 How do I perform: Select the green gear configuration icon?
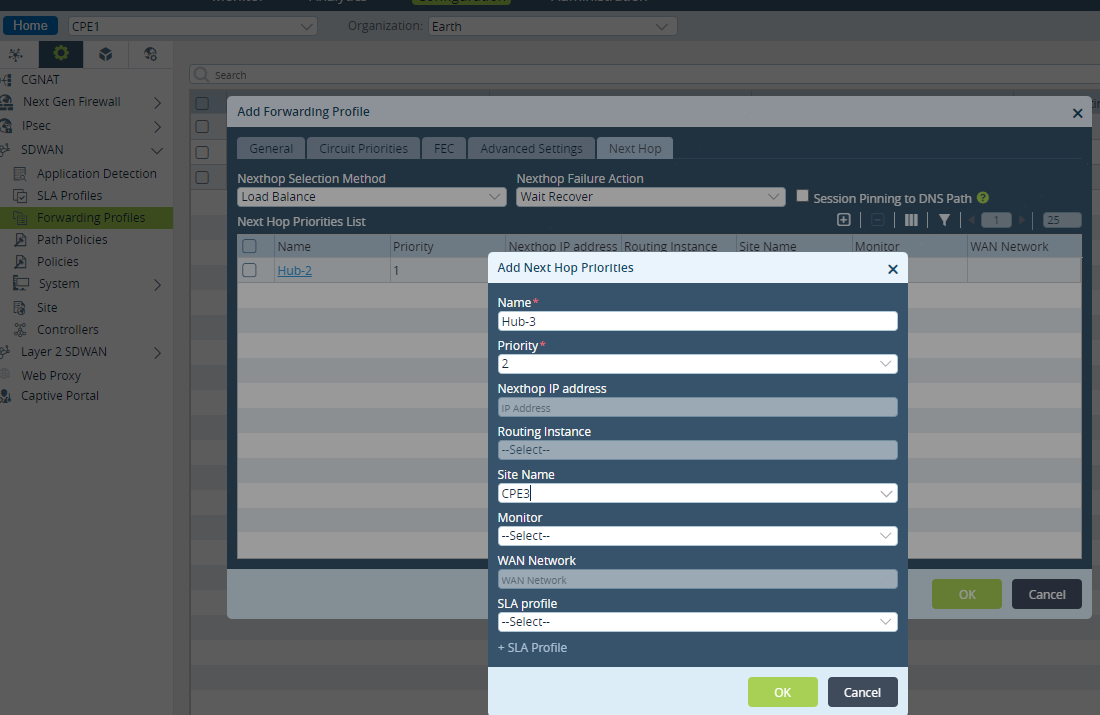[61, 53]
